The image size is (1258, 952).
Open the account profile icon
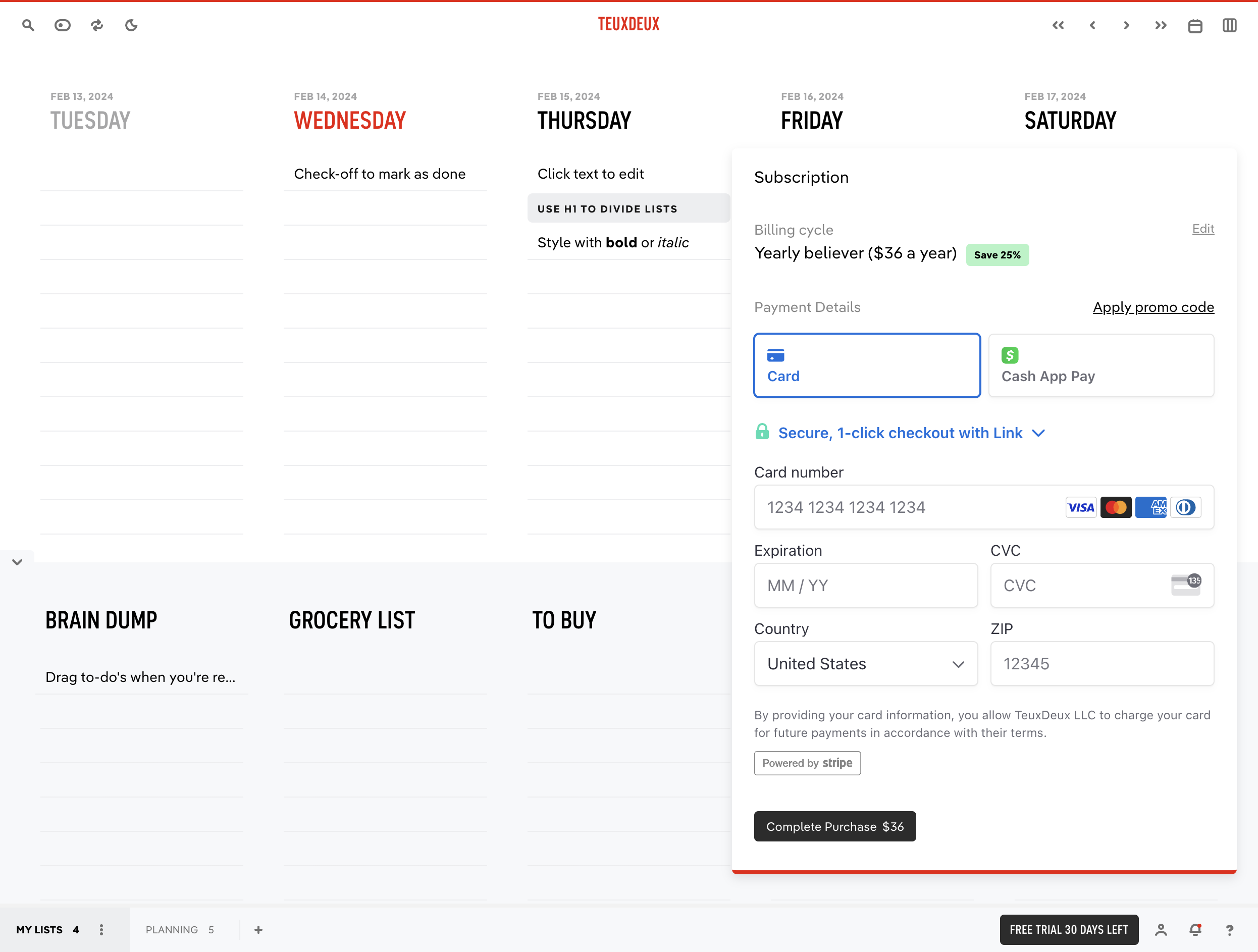point(1161,929)
